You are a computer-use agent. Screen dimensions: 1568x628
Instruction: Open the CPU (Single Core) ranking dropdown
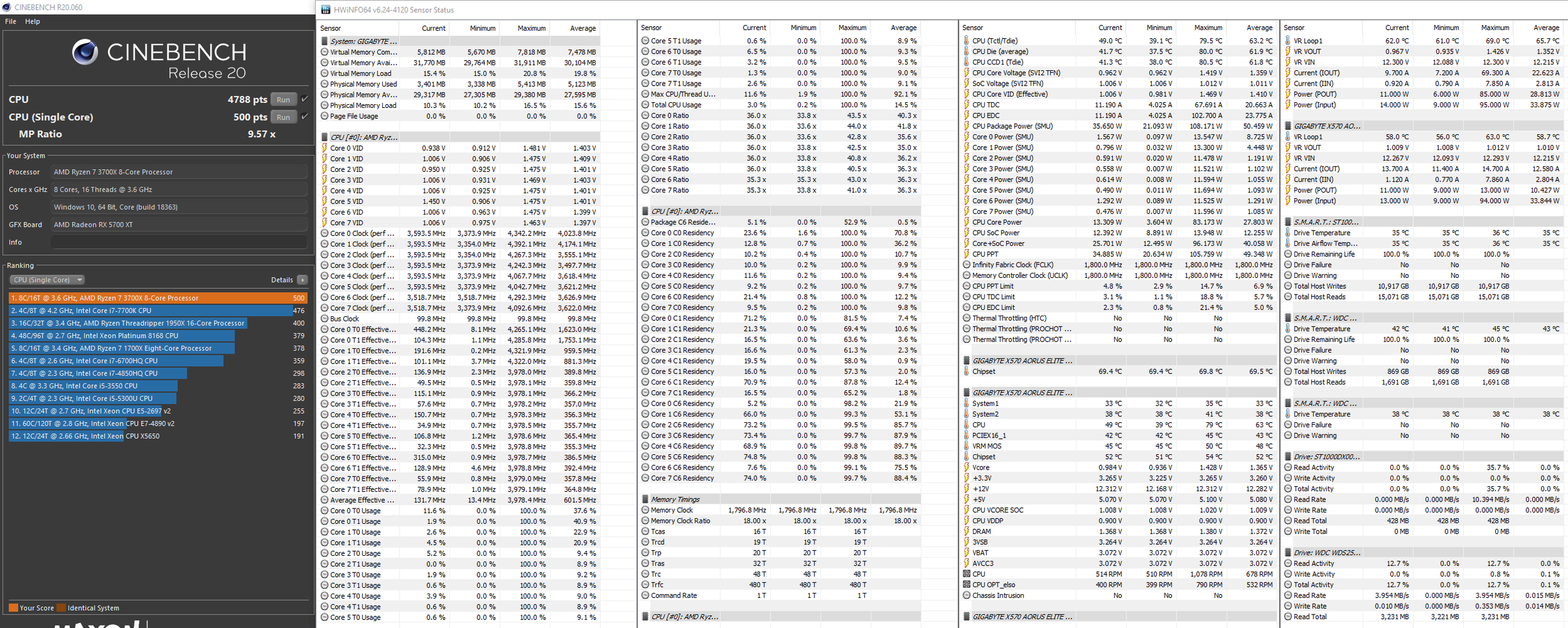coord(47,280)
